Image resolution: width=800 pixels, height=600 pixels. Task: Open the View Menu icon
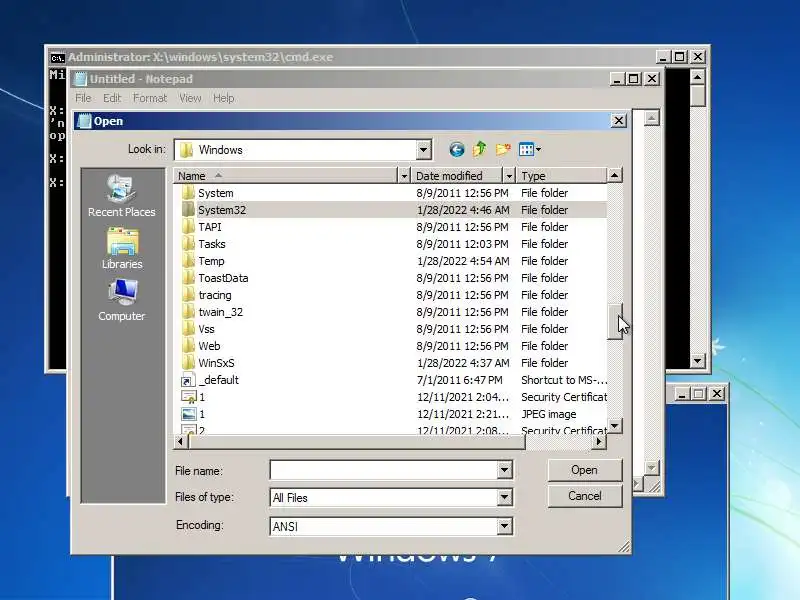(530, 149)
